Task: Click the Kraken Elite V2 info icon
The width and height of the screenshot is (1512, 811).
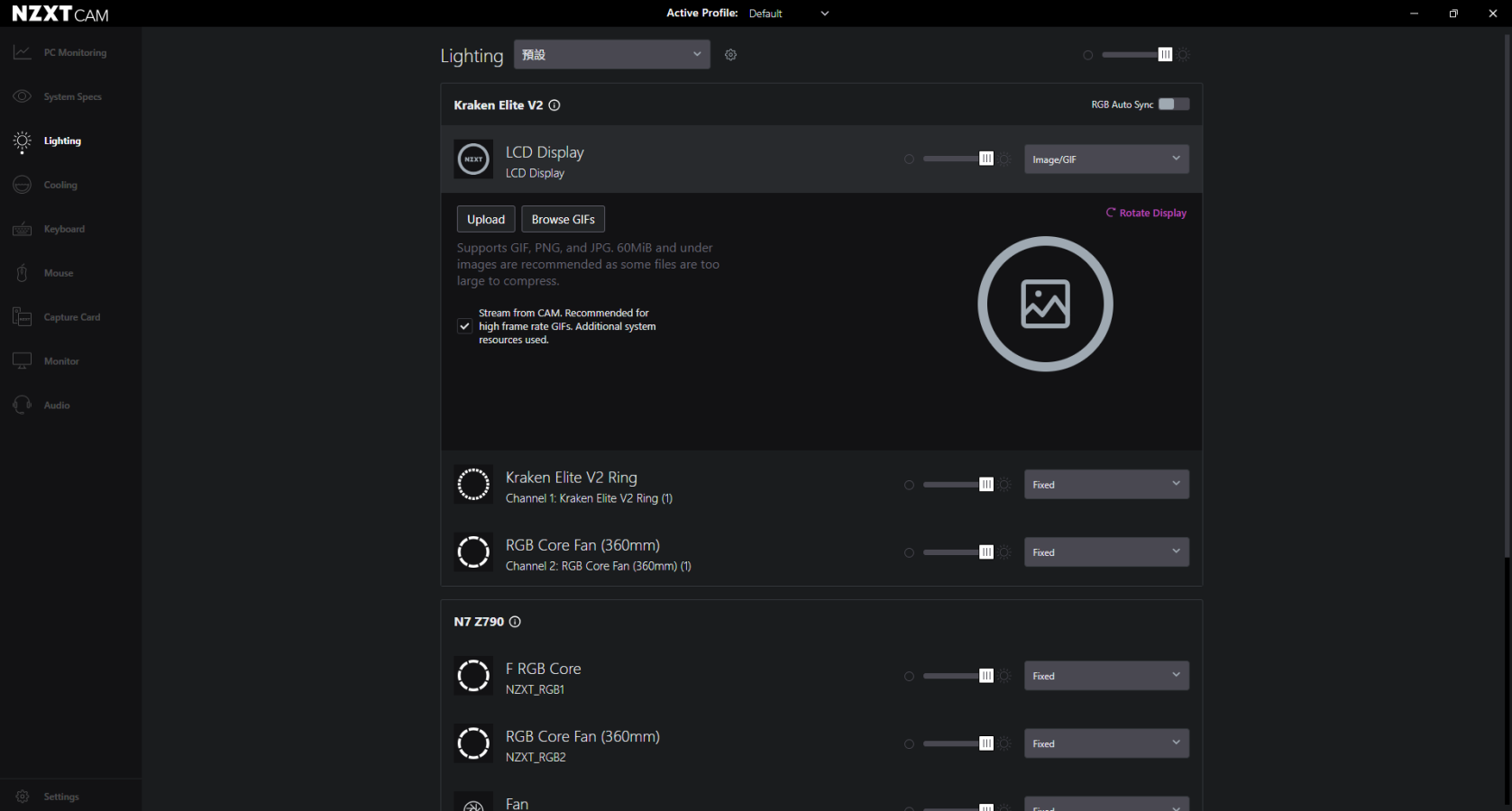Action: point(554,105)
